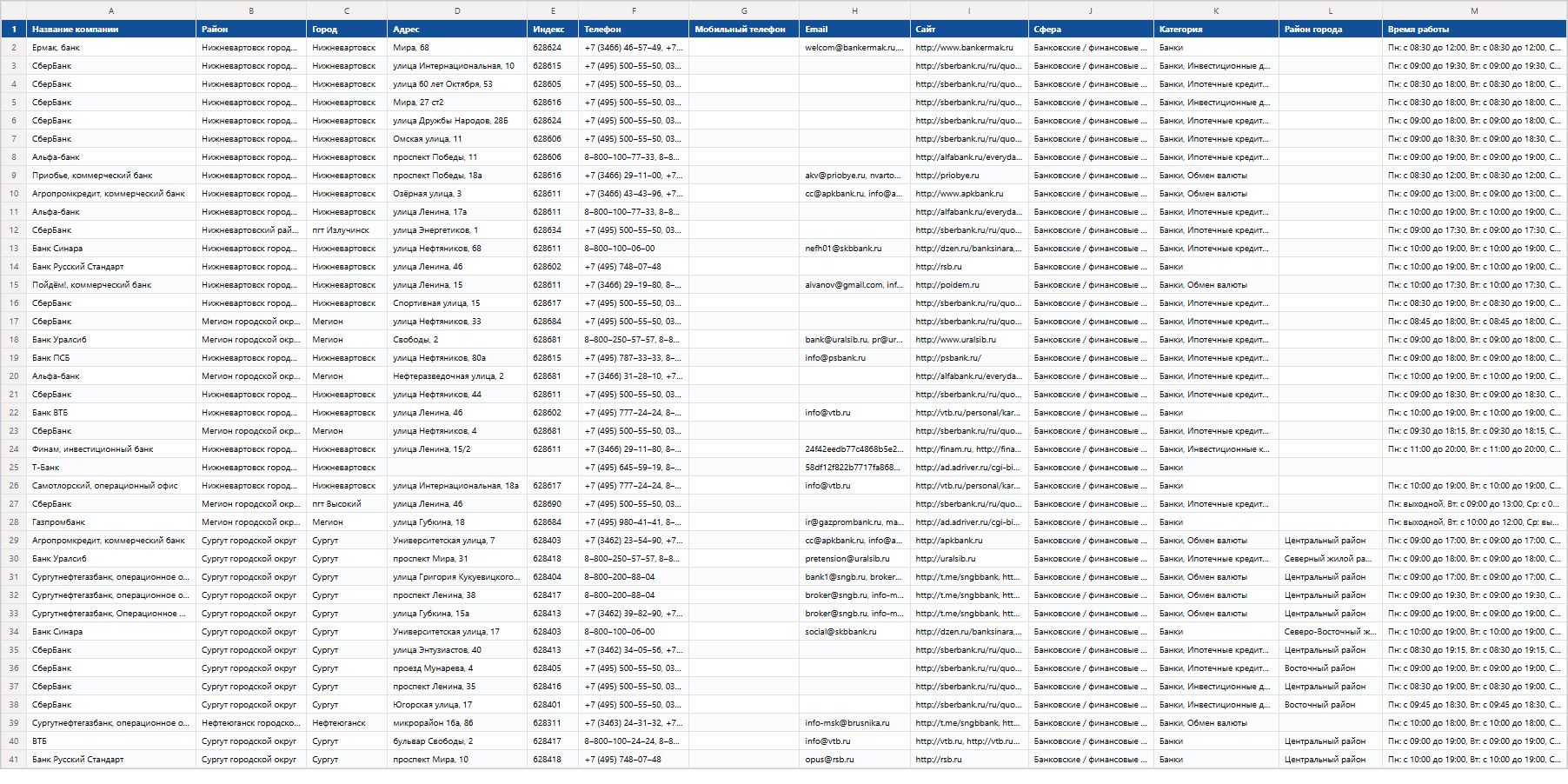This screenshot has height=784, width=1568.
Task: Select the 'Приобье, коммерческий банк' cell
Action: click(x=111, y=176)
